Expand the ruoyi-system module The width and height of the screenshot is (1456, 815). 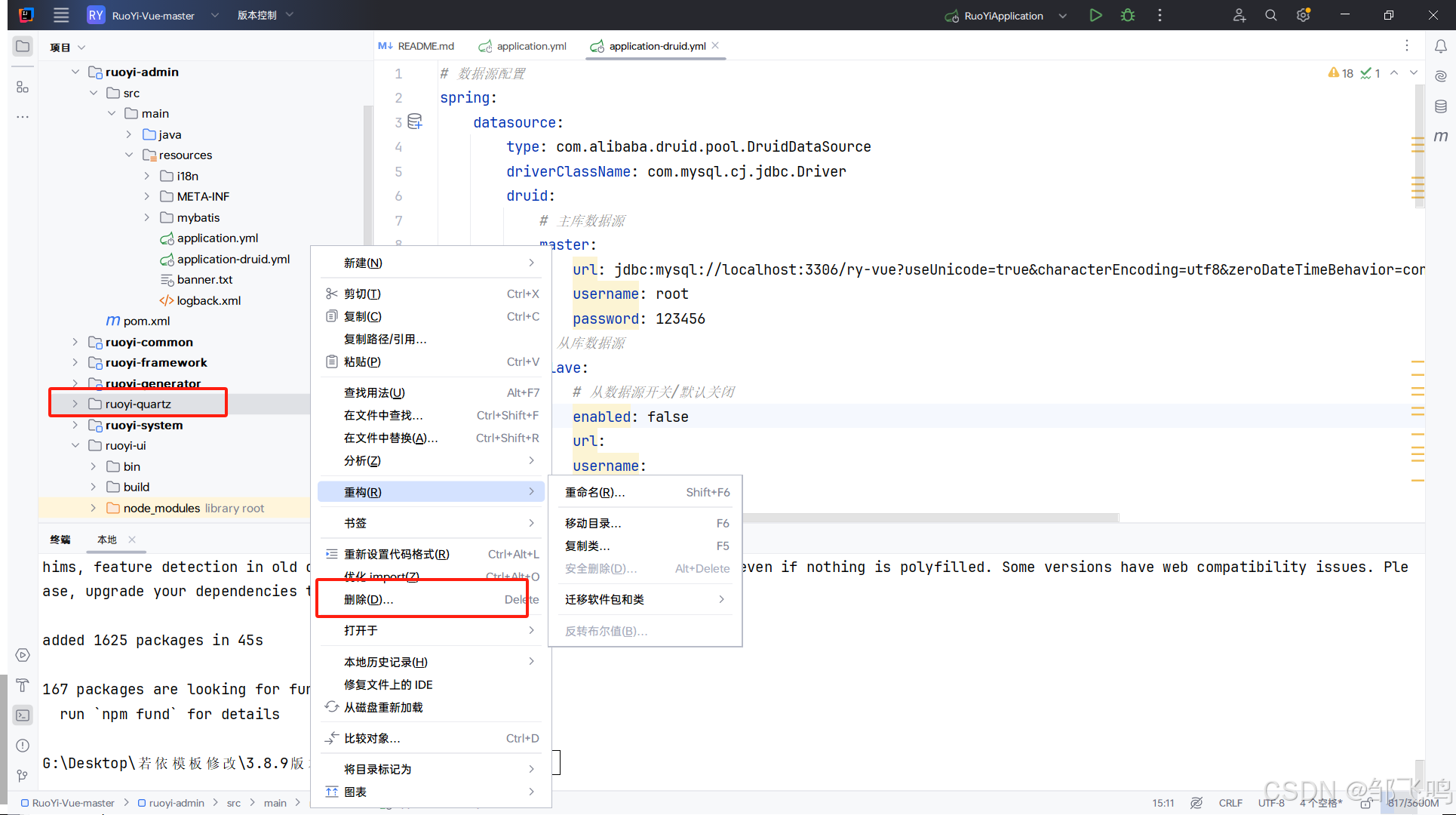click(x=75, y=425)
